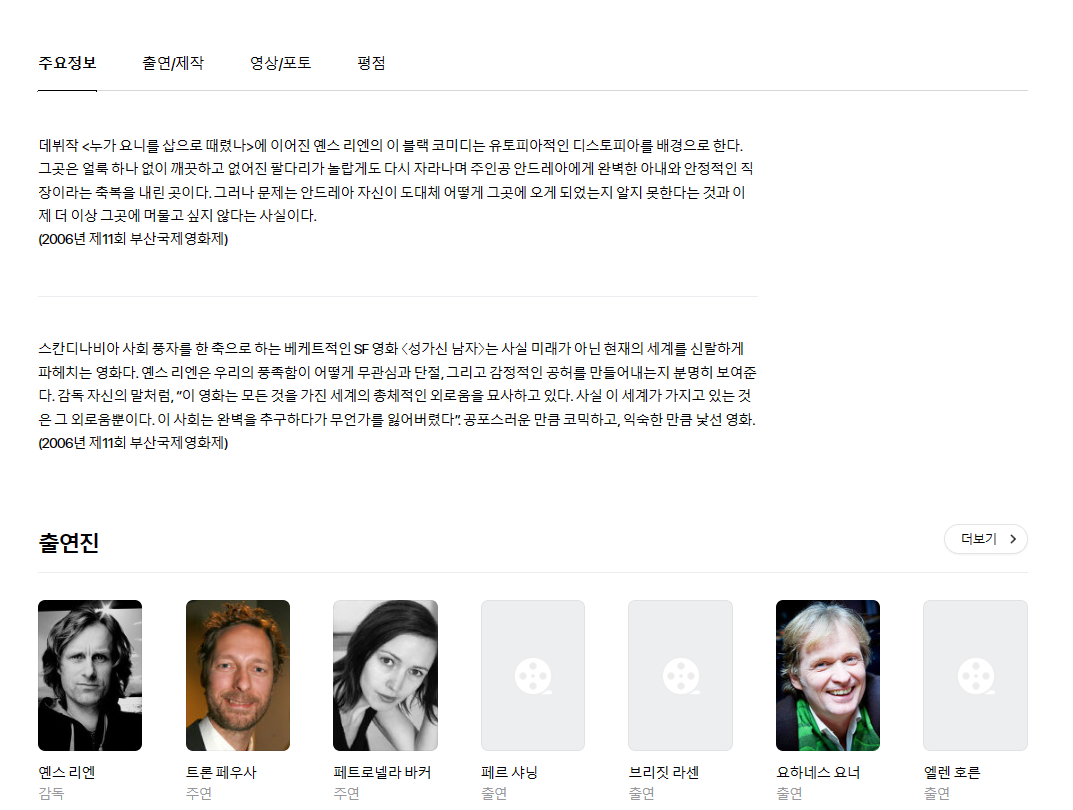The width and height of the screenshot is (1073, 810).
Task: Open 요하네스 요너 photo thumbnail
Action: coord(828,675)
